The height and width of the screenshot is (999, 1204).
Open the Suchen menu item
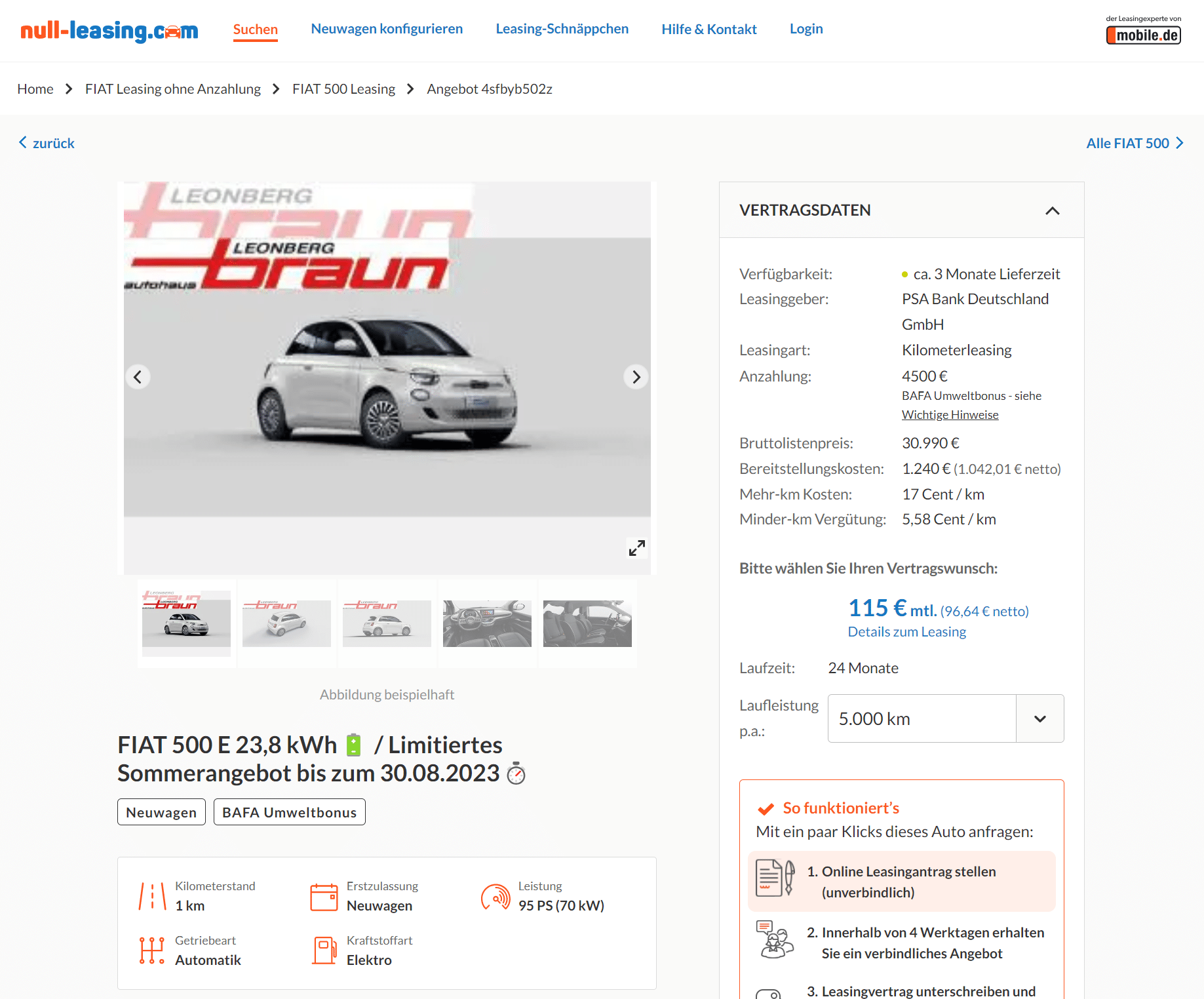pyautogui.click(x=256, y=29)
